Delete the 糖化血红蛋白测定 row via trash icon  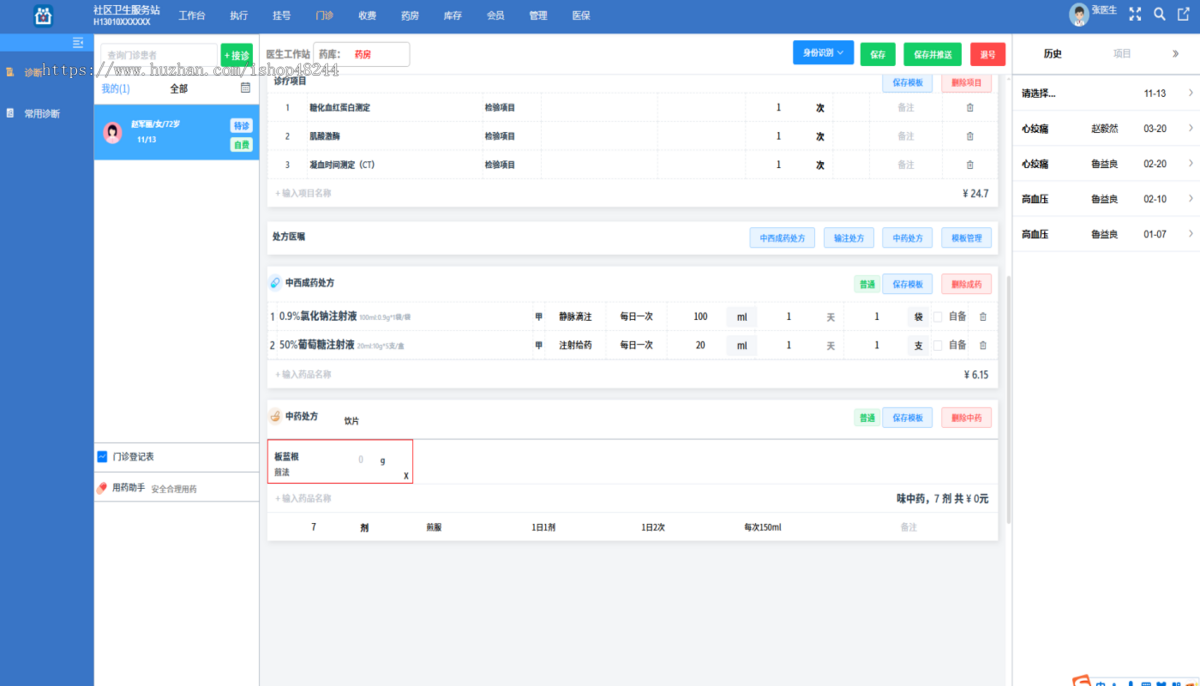coord(969,108)
